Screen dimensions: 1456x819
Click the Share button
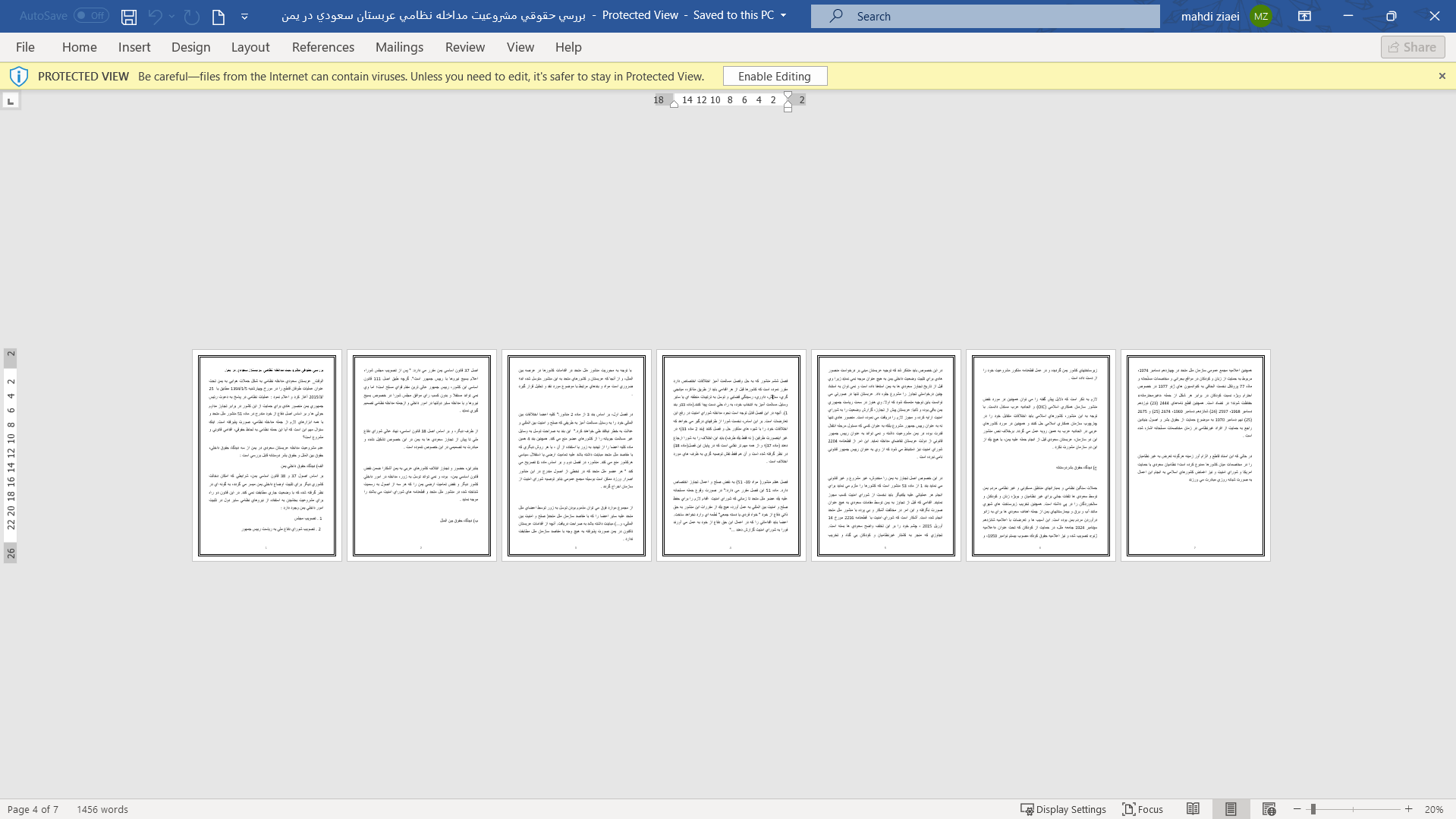[x=1412, y=47]
